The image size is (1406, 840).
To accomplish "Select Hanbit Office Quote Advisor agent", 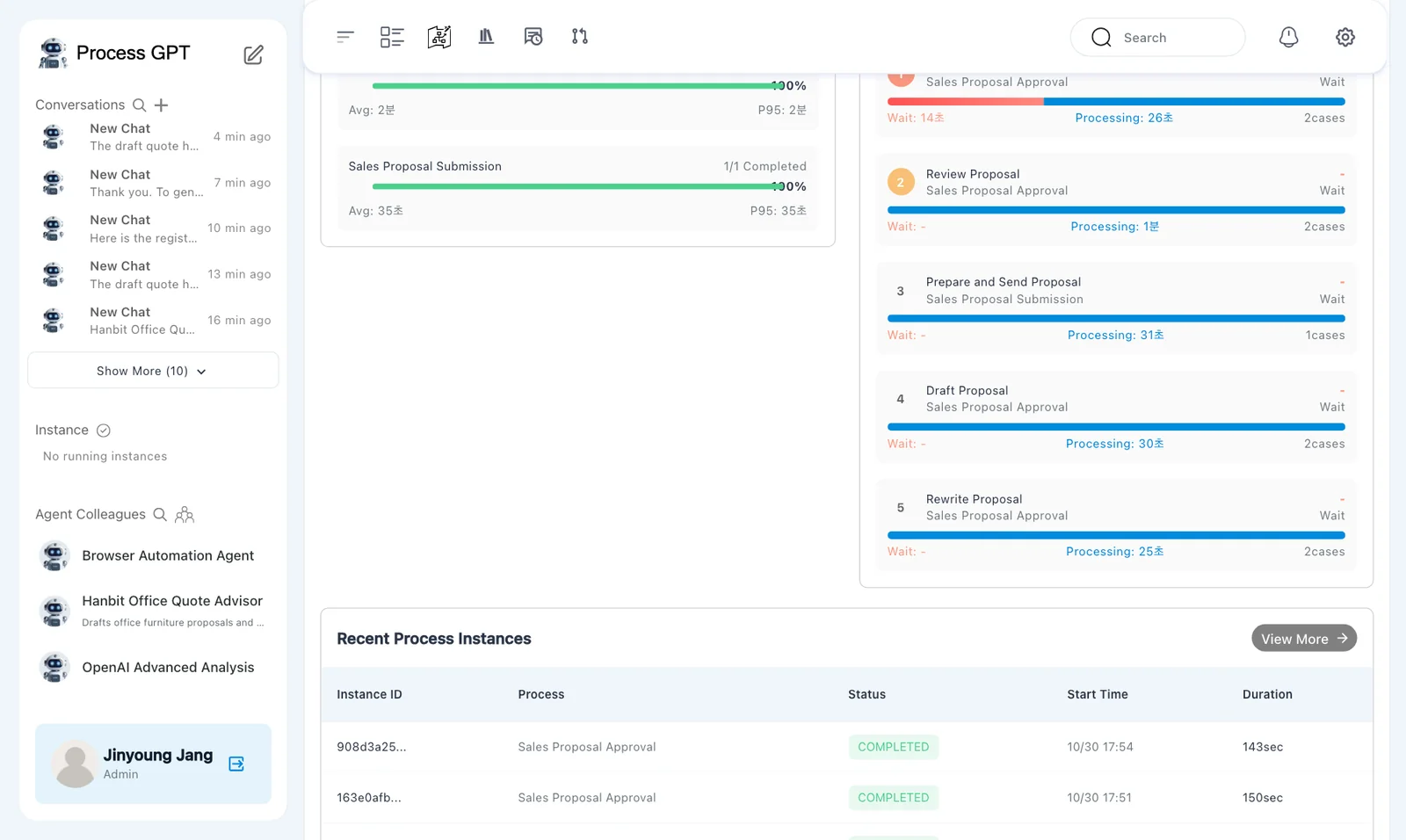I will pos(153,611).
